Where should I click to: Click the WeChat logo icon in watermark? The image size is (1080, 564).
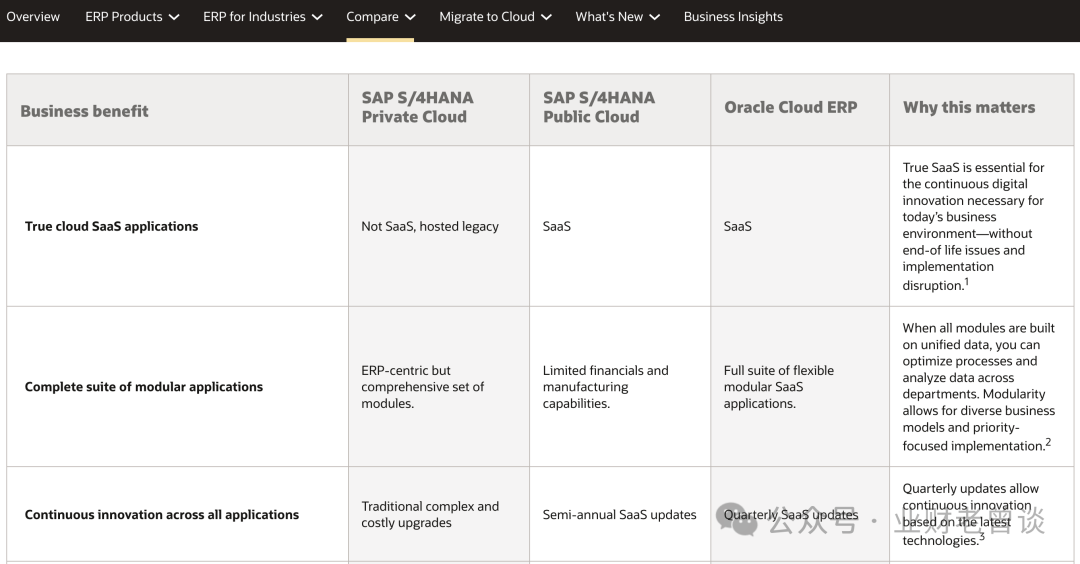tap(743, 520)
